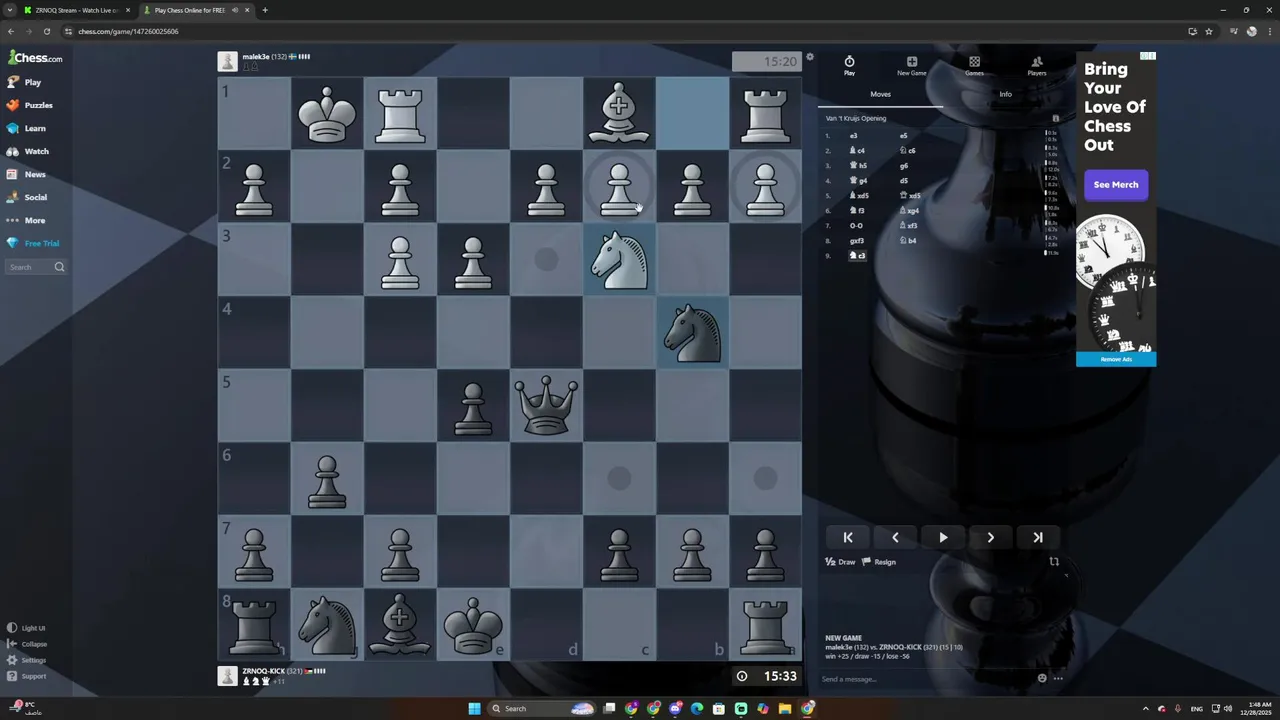Screen dimensions: 1280x720
Task: Click ZRNOQ-KICK player avatar
Action: click(228, 676)
